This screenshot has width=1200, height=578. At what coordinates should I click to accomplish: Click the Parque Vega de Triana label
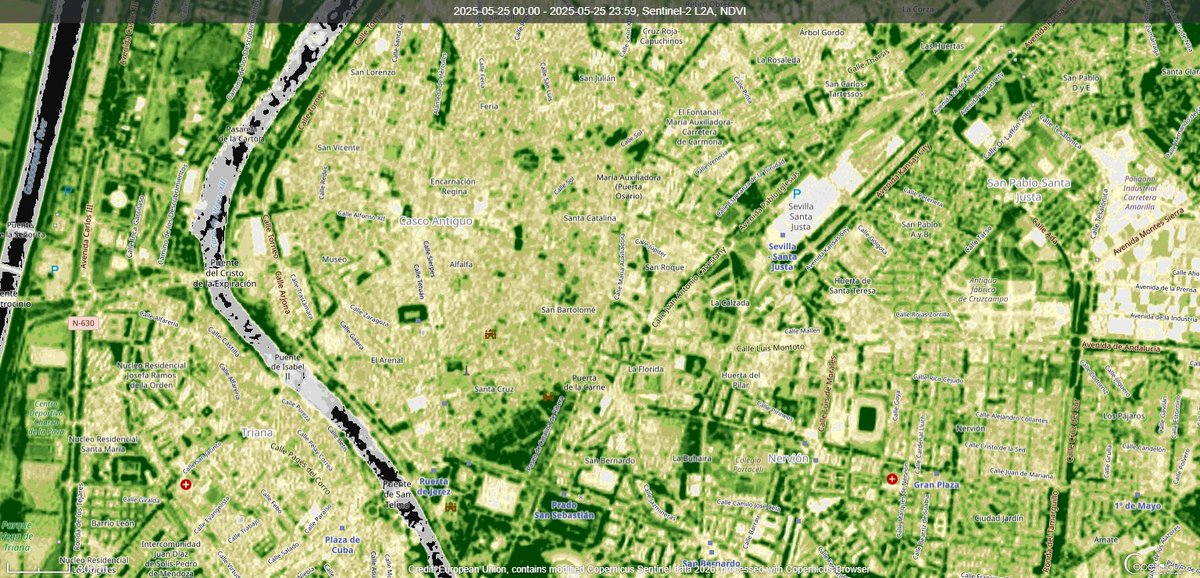click(15, 537)
